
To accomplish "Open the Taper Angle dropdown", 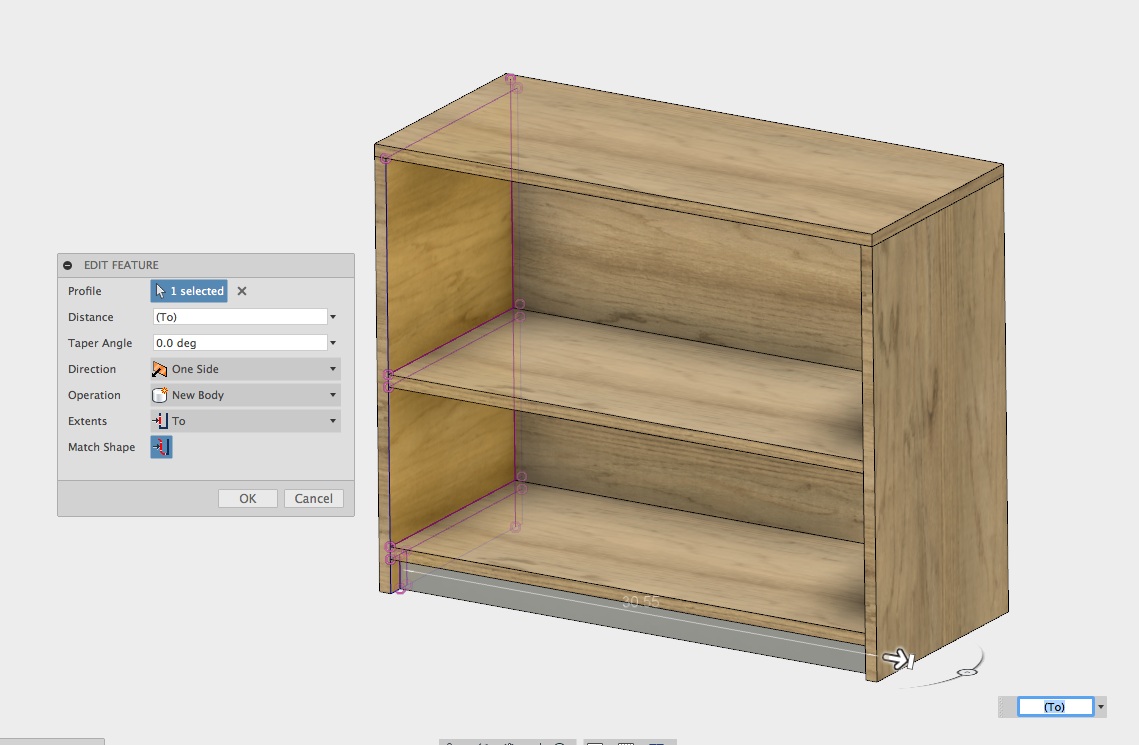I will click(x=332, y=343).
